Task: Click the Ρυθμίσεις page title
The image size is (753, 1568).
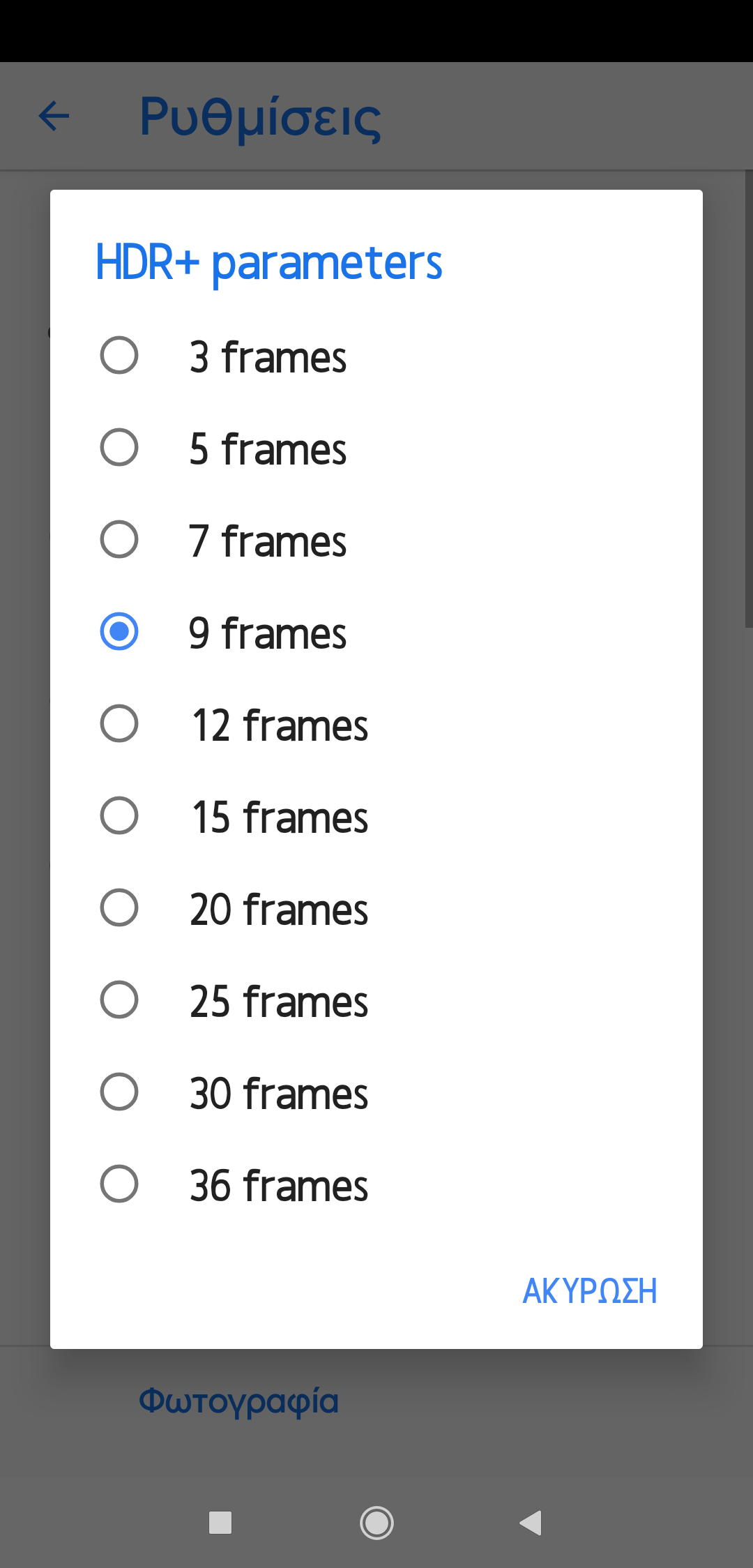Action: pyautogui.click(x=260, y=117)
